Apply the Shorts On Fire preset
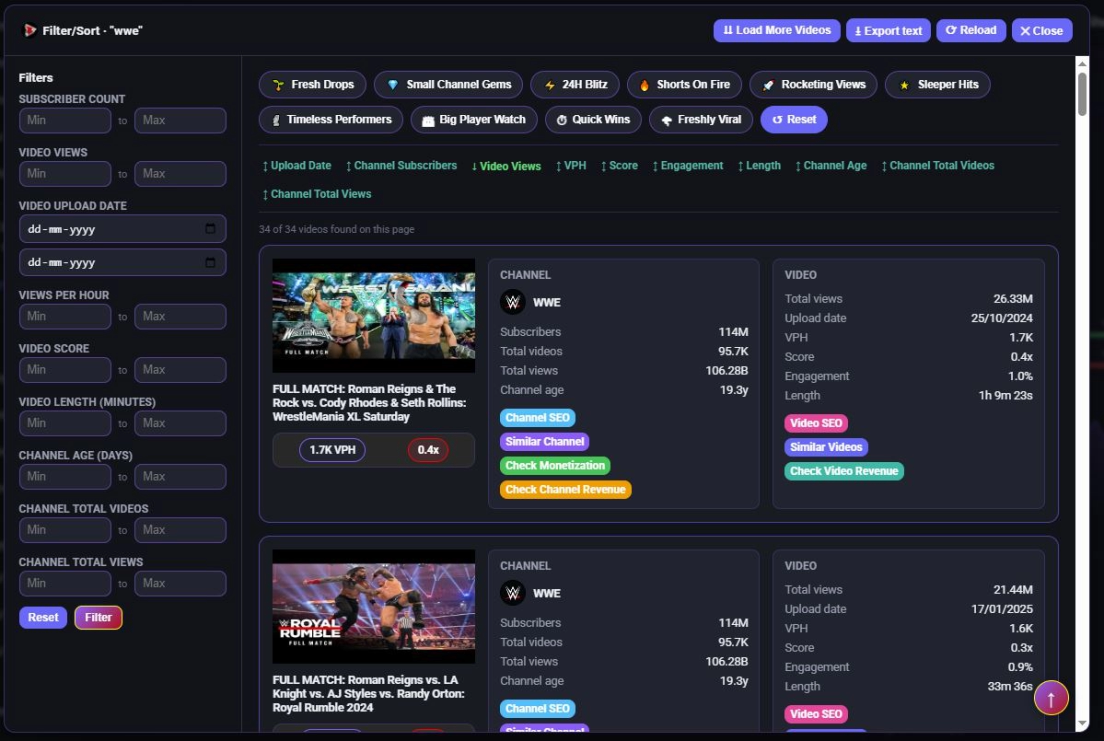Viewport: 1104px width, 741px height. coord(684,85)
